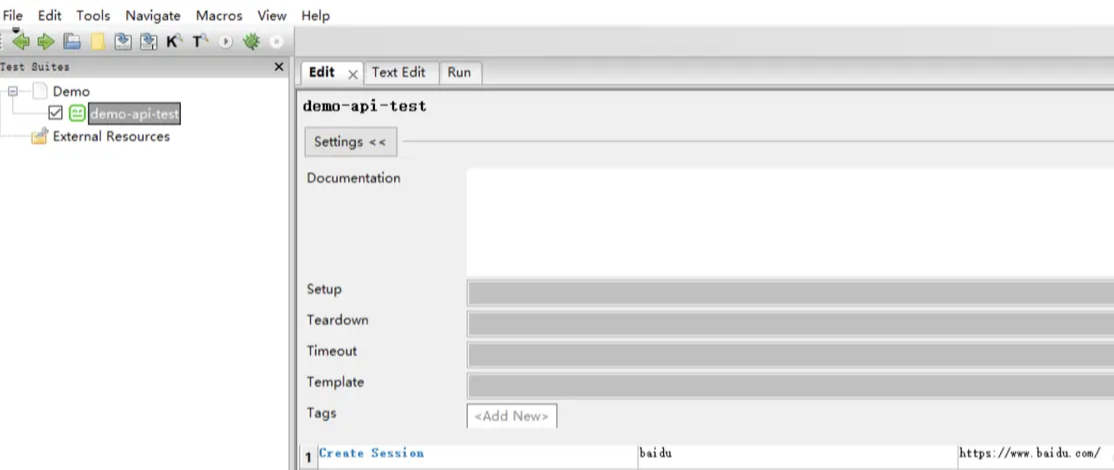Click the demo-api-test heading in editor
The image size is (1114, 470).
coord(364,106)
